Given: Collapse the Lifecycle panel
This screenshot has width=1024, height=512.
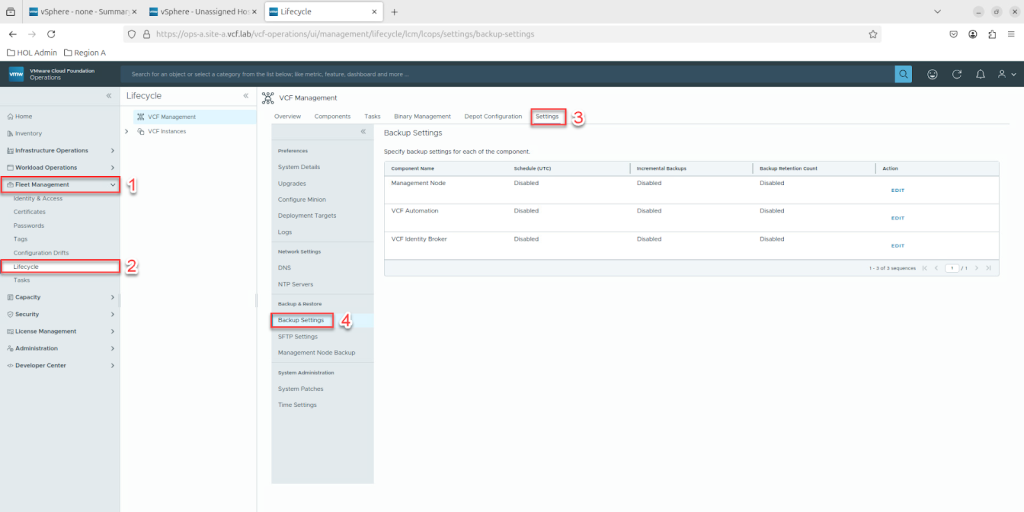Looking at the screenshot, I should pyautogui.click(x=246, y=96).
